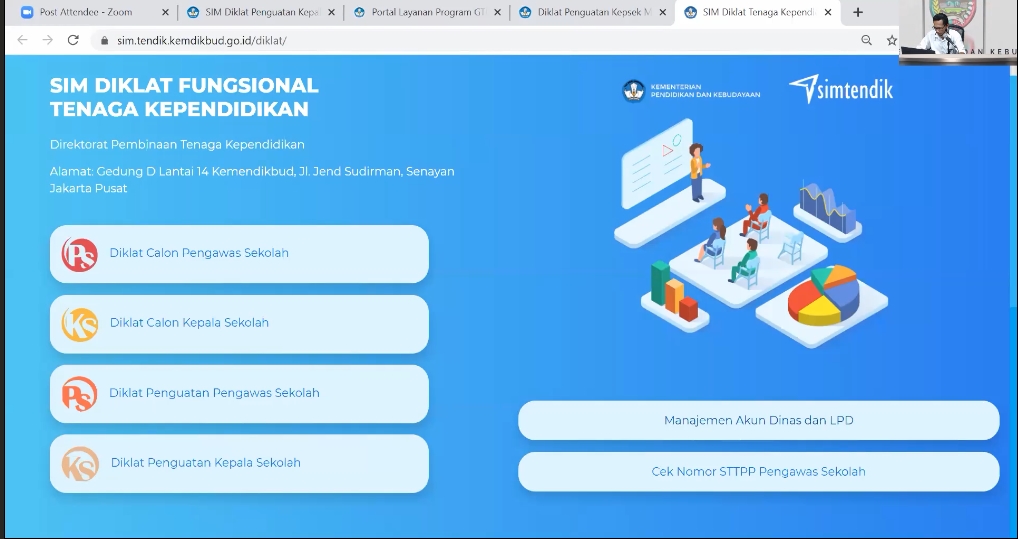Click the beige KS Penguatan Kepala Sekolah icon
The image size is (1018, 539).
click(x=79, y=464)
